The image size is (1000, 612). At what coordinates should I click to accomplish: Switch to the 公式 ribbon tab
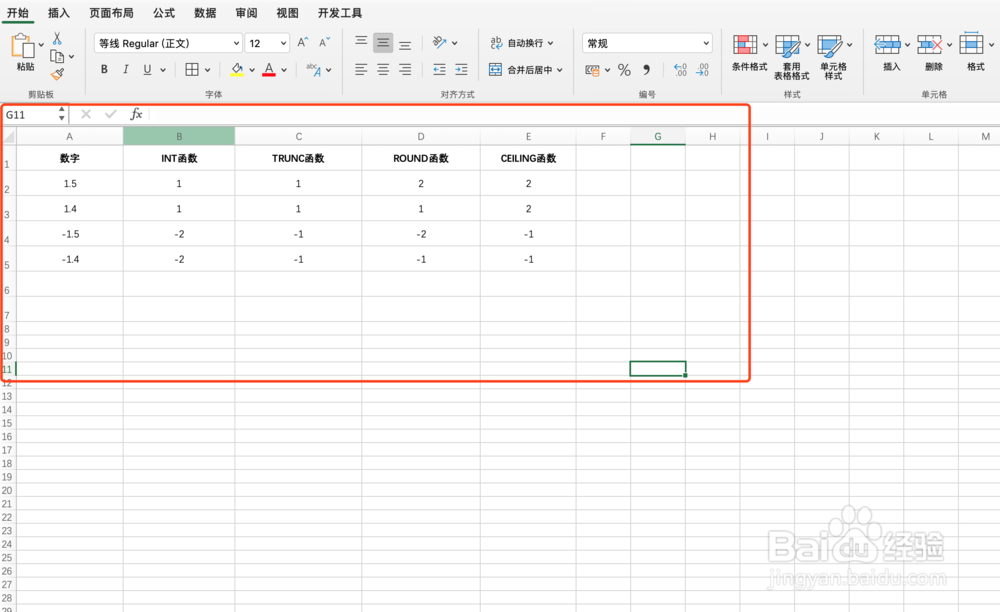(163, 13)
